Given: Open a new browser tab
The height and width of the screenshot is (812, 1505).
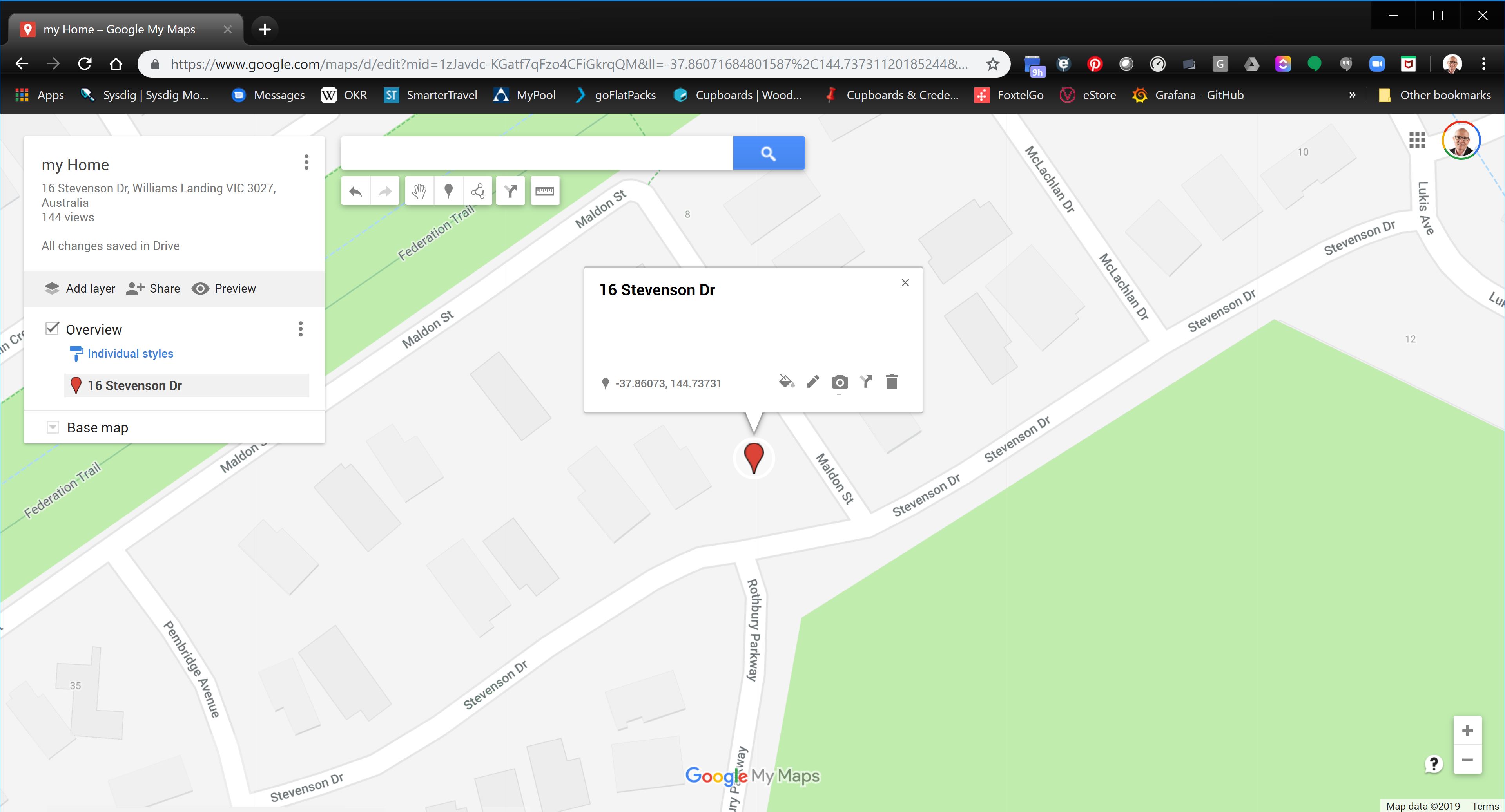Looking at the screenshot, I should 265,29.
